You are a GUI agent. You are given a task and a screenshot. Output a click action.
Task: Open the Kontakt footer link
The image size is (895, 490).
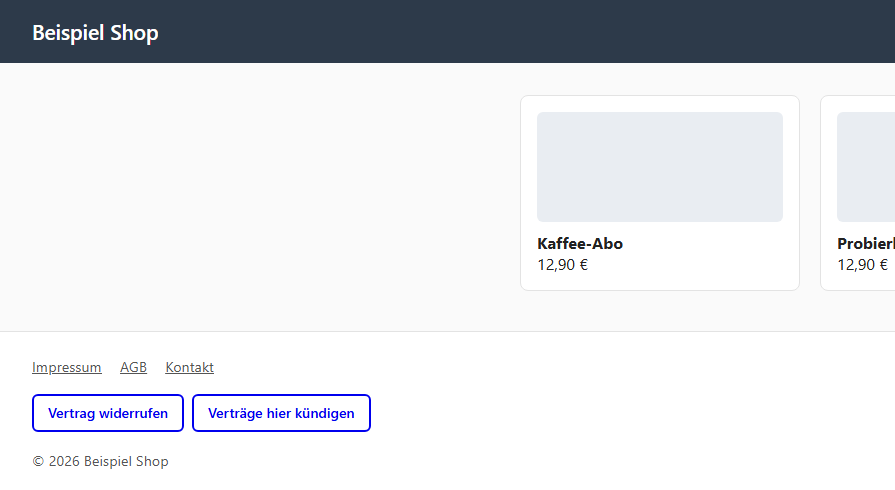click(190, 367)
